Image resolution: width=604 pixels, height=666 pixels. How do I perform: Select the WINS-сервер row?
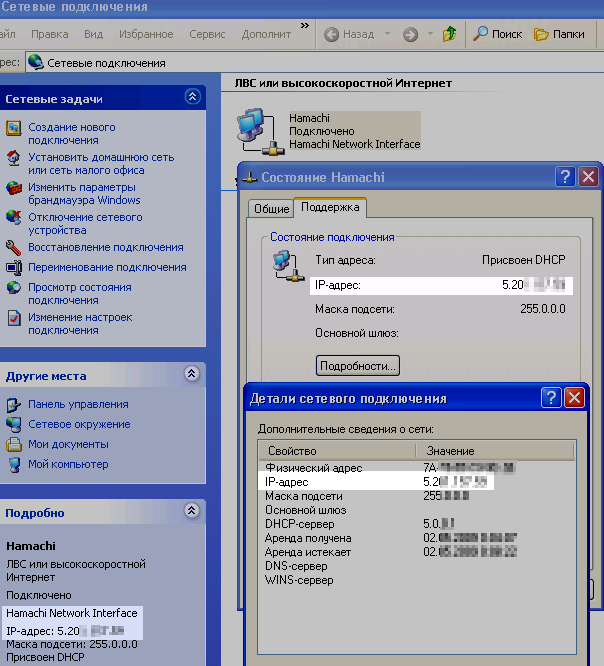[x=416, y=580]
